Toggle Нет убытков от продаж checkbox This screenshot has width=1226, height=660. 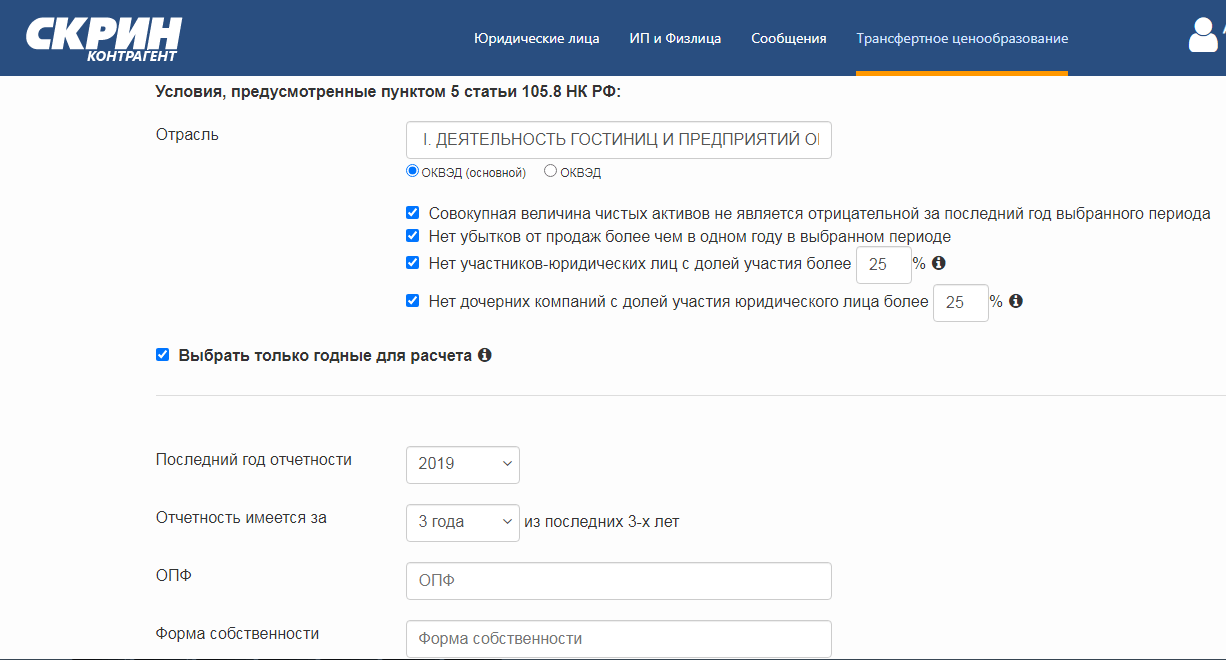click(412, 236)
